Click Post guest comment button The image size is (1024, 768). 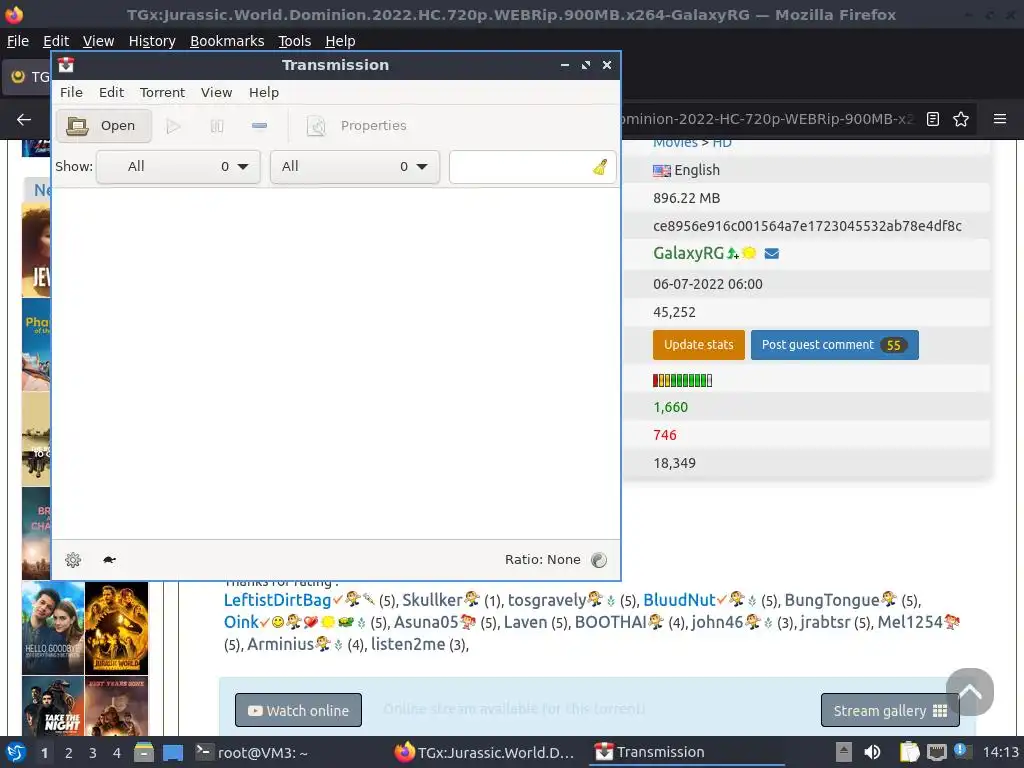click(x=835, y=345)
